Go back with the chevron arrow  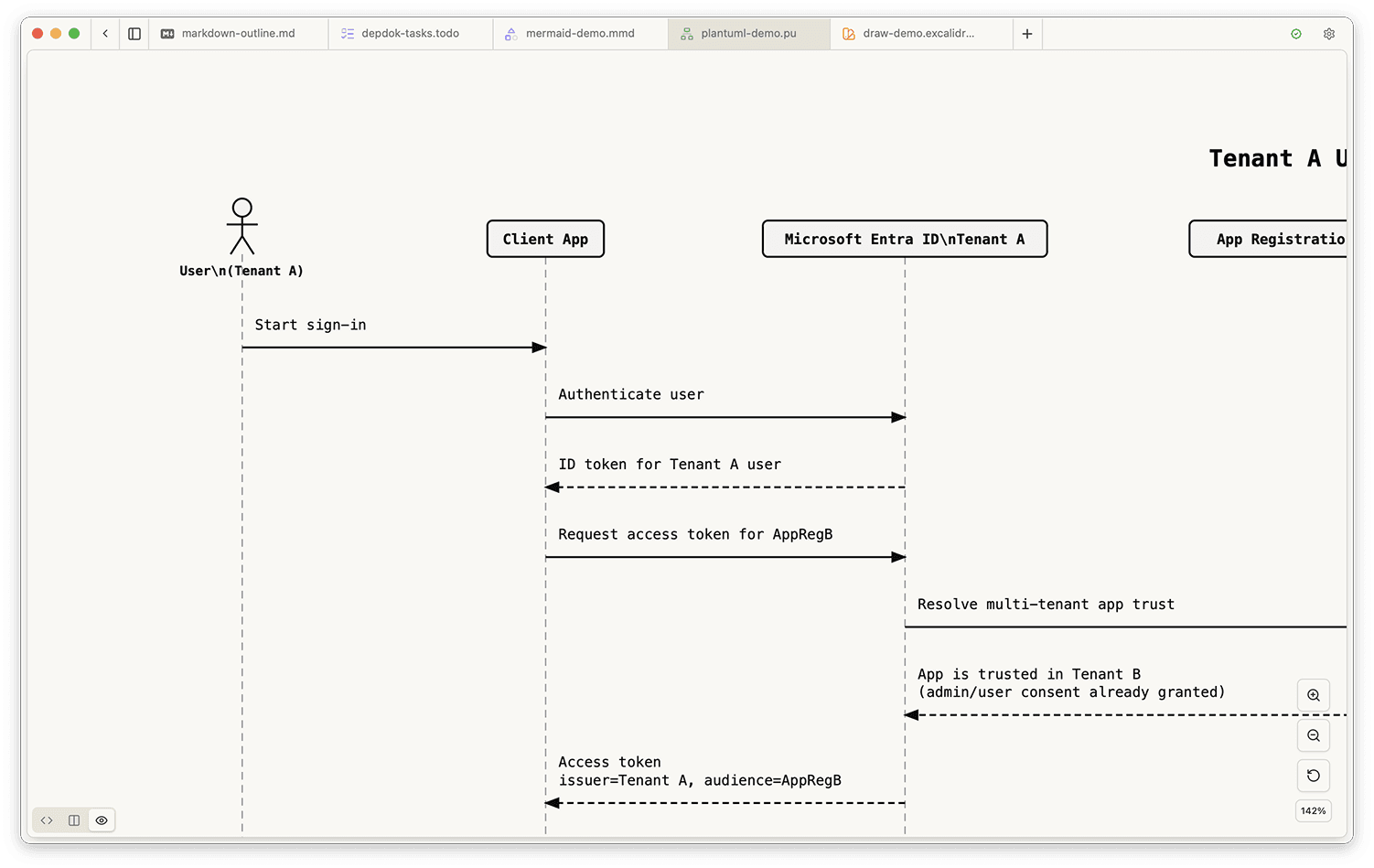pyautogui.click(x=105, y=34)
